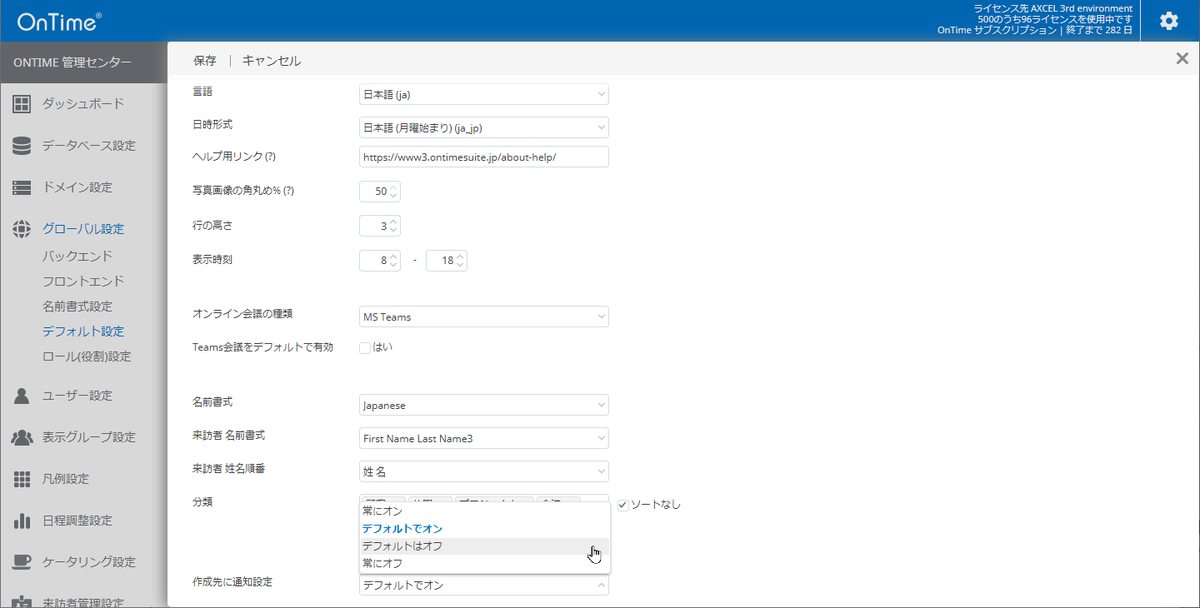
Task: Click the 保存 button
Action: [x=204, y=60]
